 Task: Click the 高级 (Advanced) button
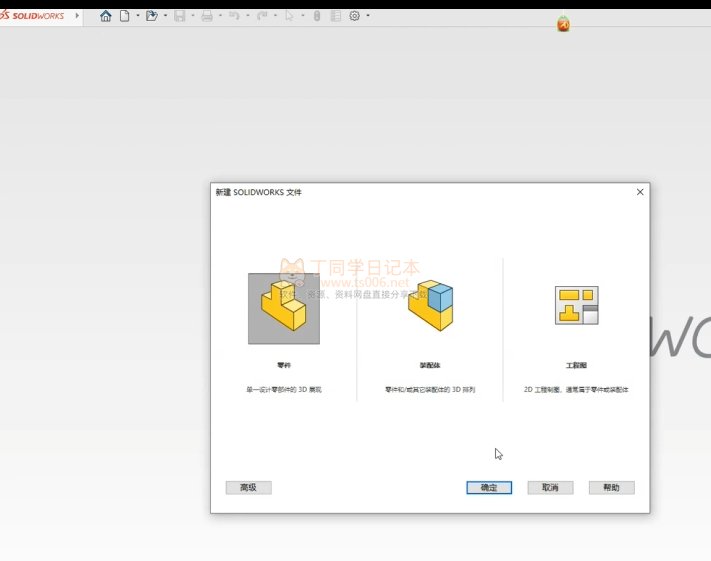pos(248,488)
